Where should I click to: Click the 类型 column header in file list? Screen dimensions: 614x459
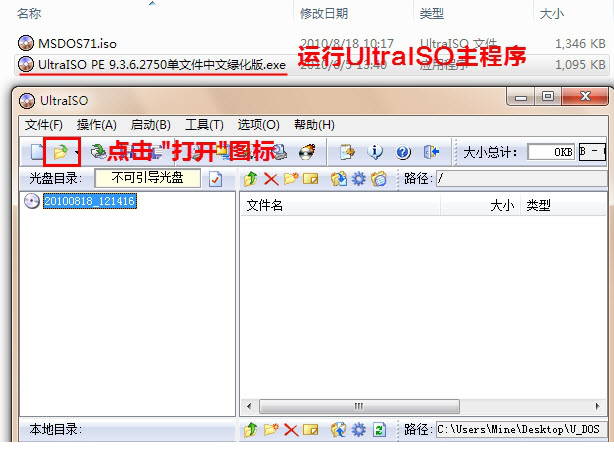(538, 205)
